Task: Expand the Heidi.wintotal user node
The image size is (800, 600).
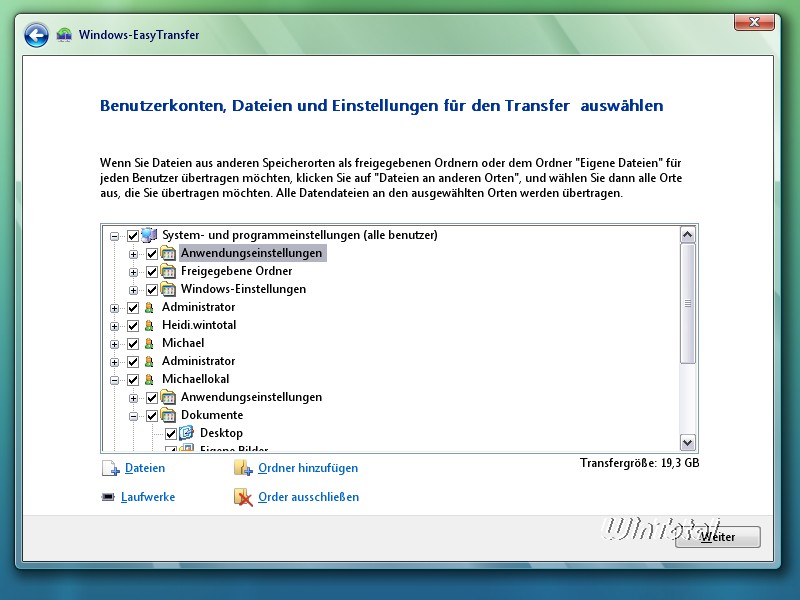Action: (114, 326)
